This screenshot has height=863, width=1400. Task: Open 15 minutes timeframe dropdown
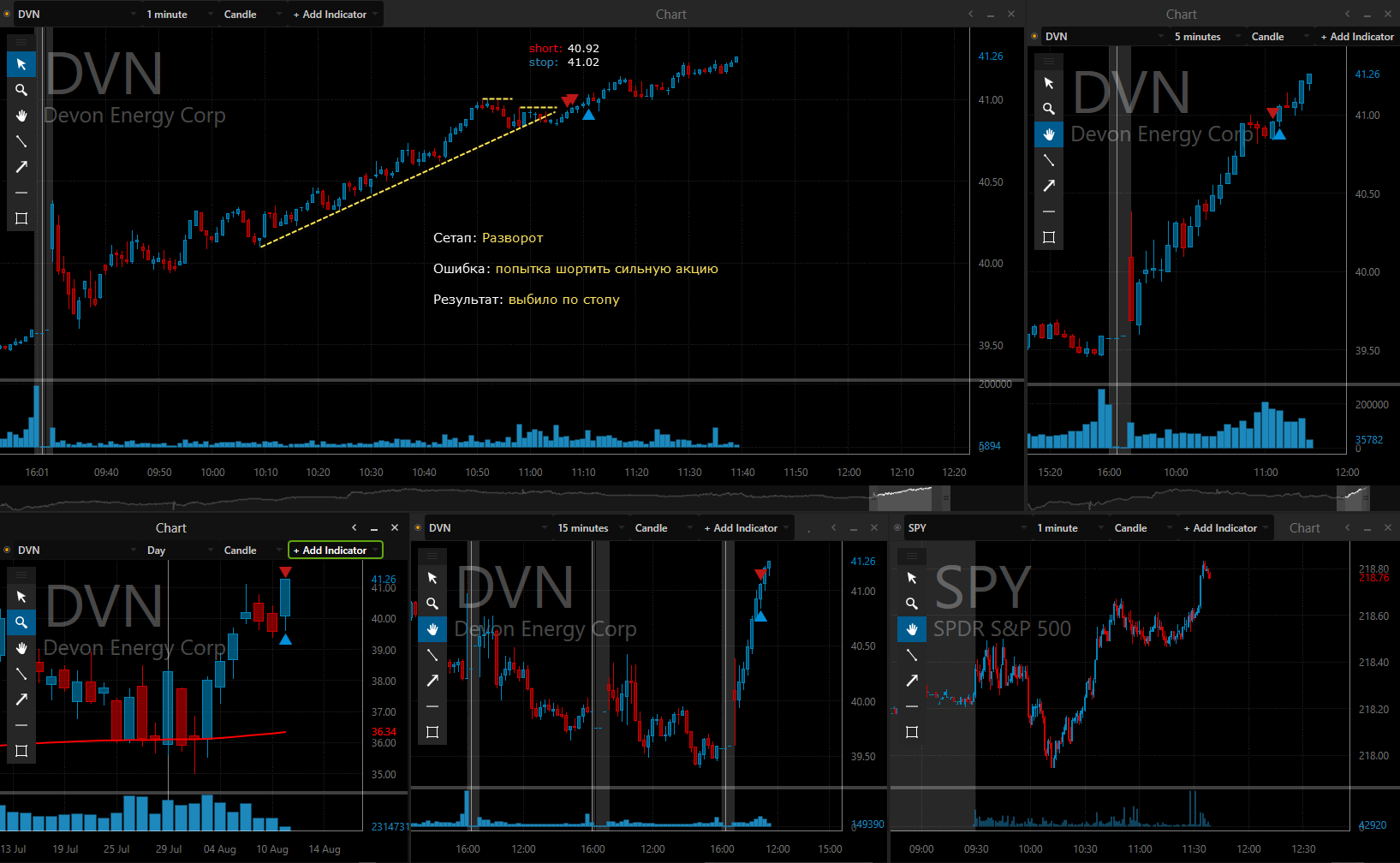point(592,528)
